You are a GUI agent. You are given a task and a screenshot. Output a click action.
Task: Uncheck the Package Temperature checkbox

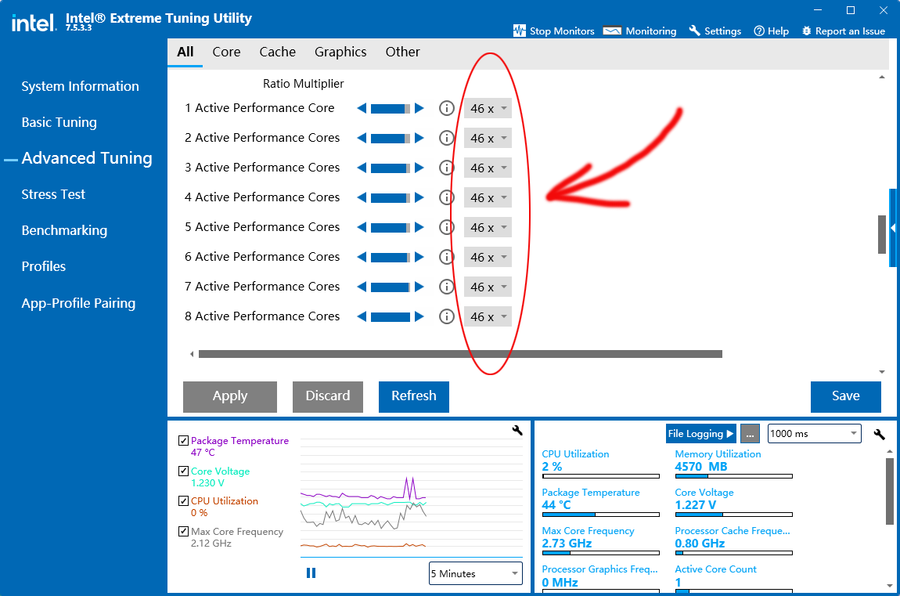(183, 441)
